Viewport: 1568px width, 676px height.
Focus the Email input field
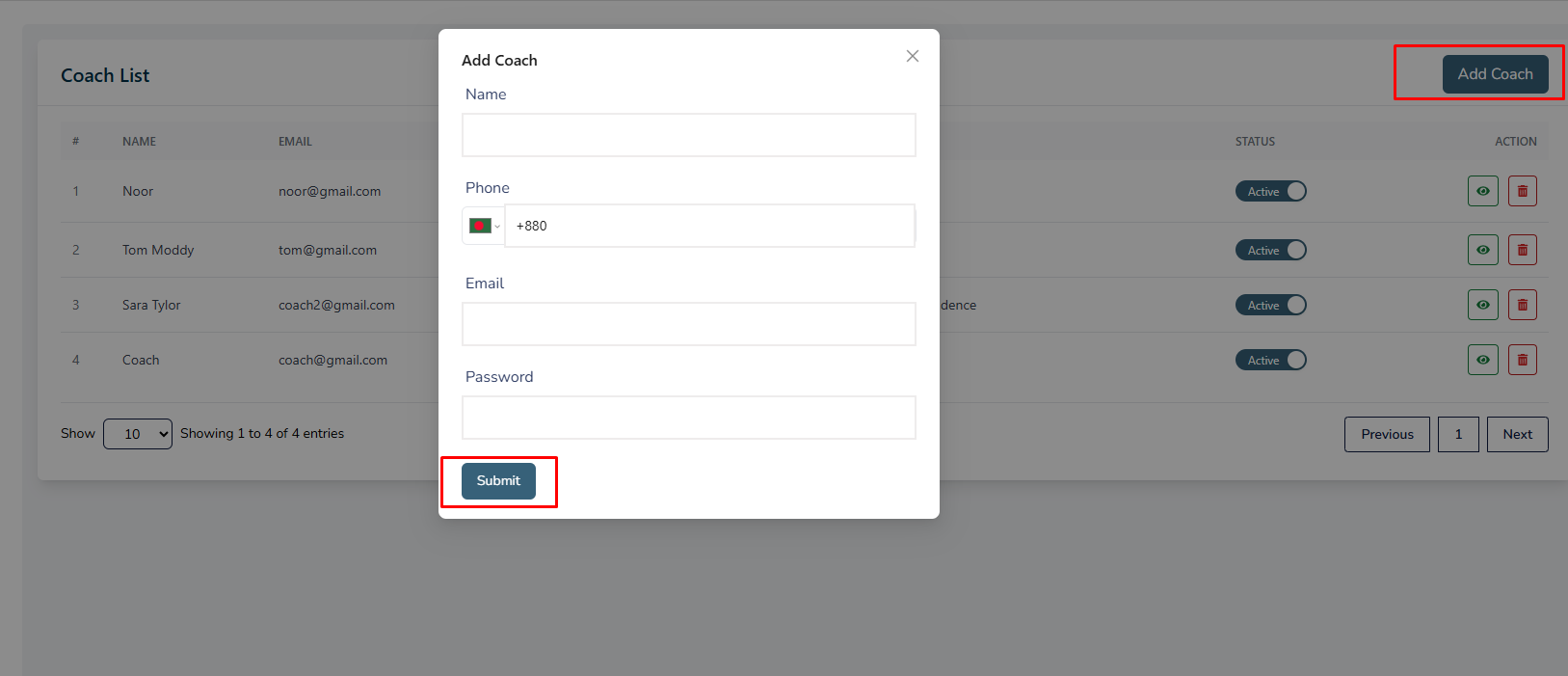tap(689, 324)
